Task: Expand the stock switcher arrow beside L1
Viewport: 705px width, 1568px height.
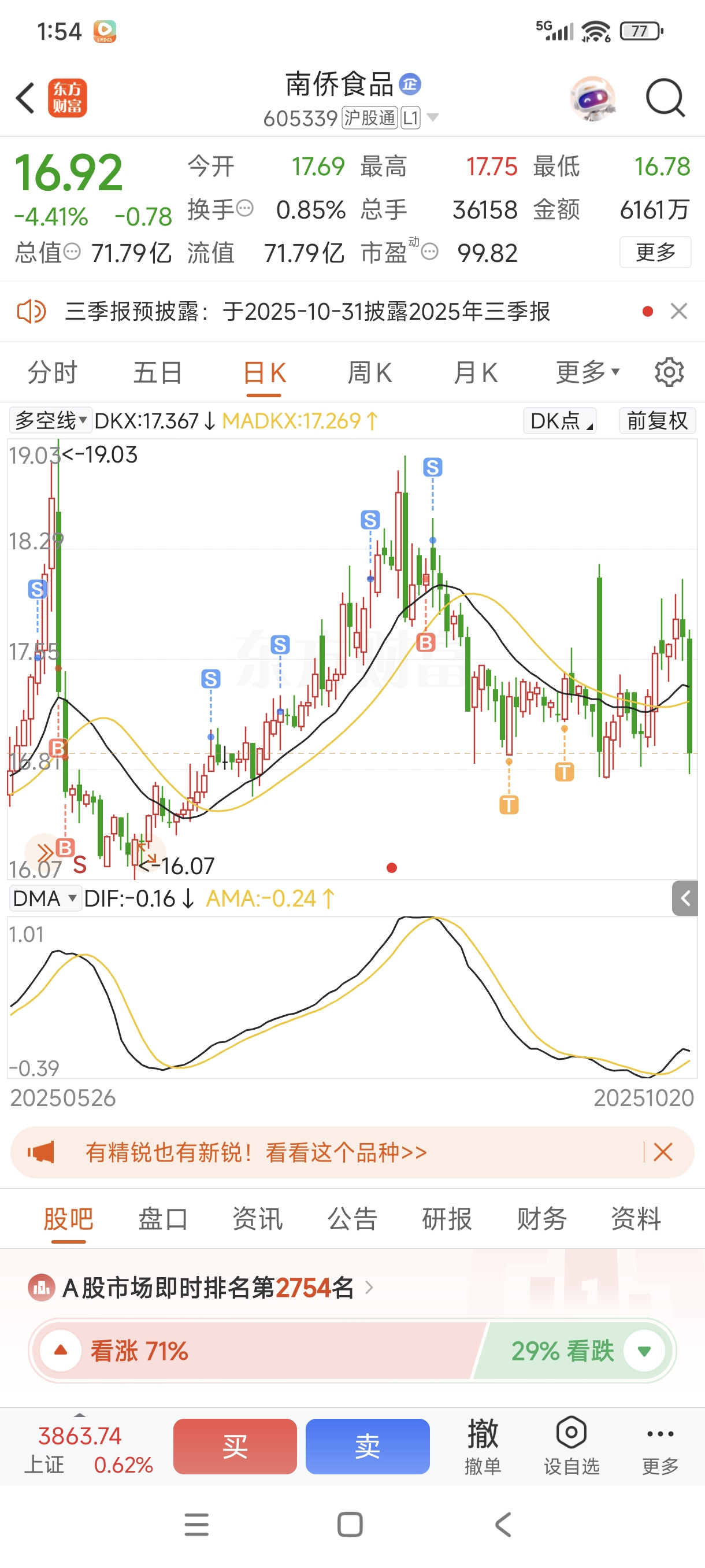Action: click(433, 117)
